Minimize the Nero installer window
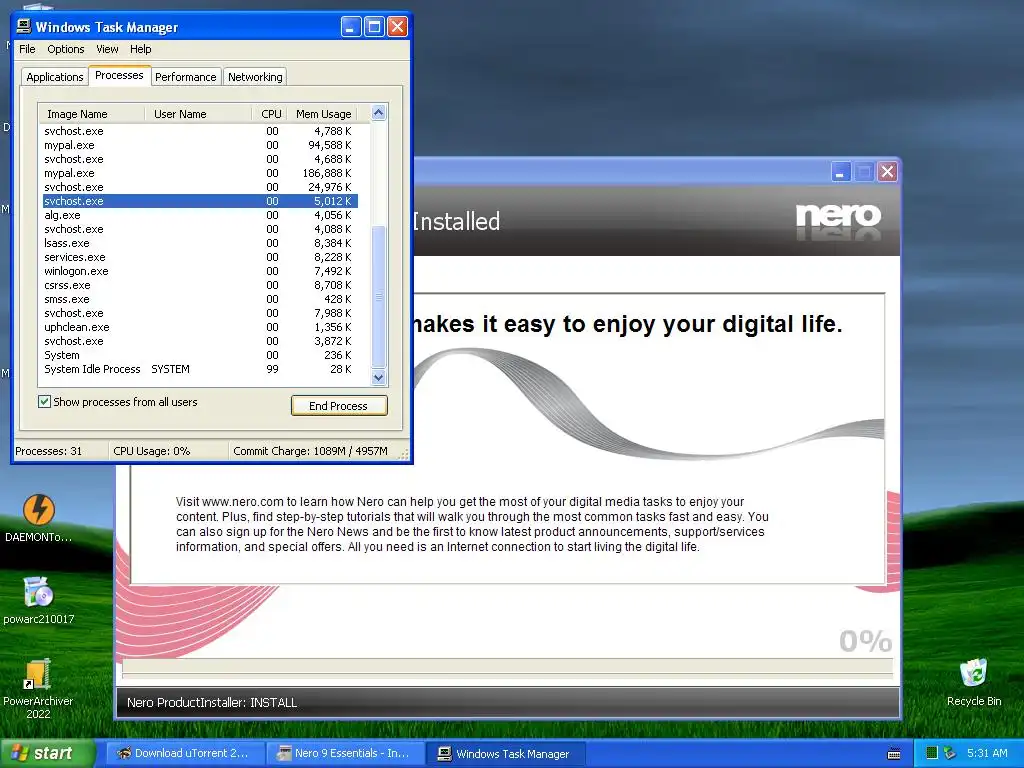Image resolution: width=1024 pixels, height=768 pixels. tap(840, 172)
